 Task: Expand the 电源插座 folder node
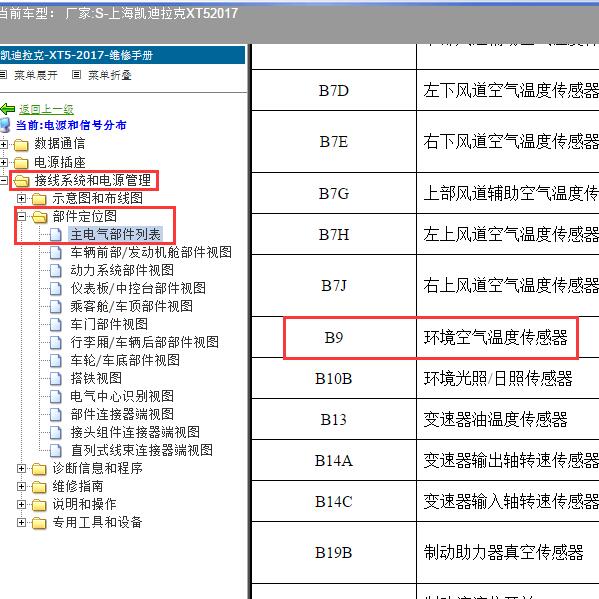click(3, 162)
